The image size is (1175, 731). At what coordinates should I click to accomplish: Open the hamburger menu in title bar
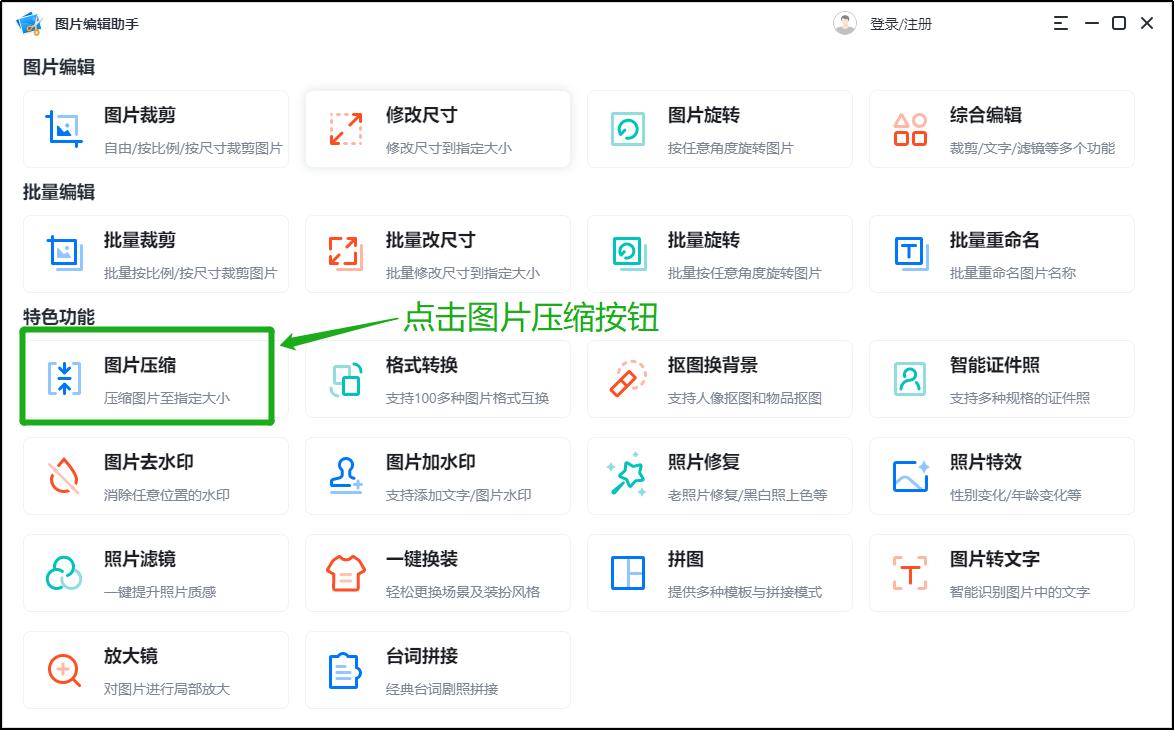pos(1060,22)
